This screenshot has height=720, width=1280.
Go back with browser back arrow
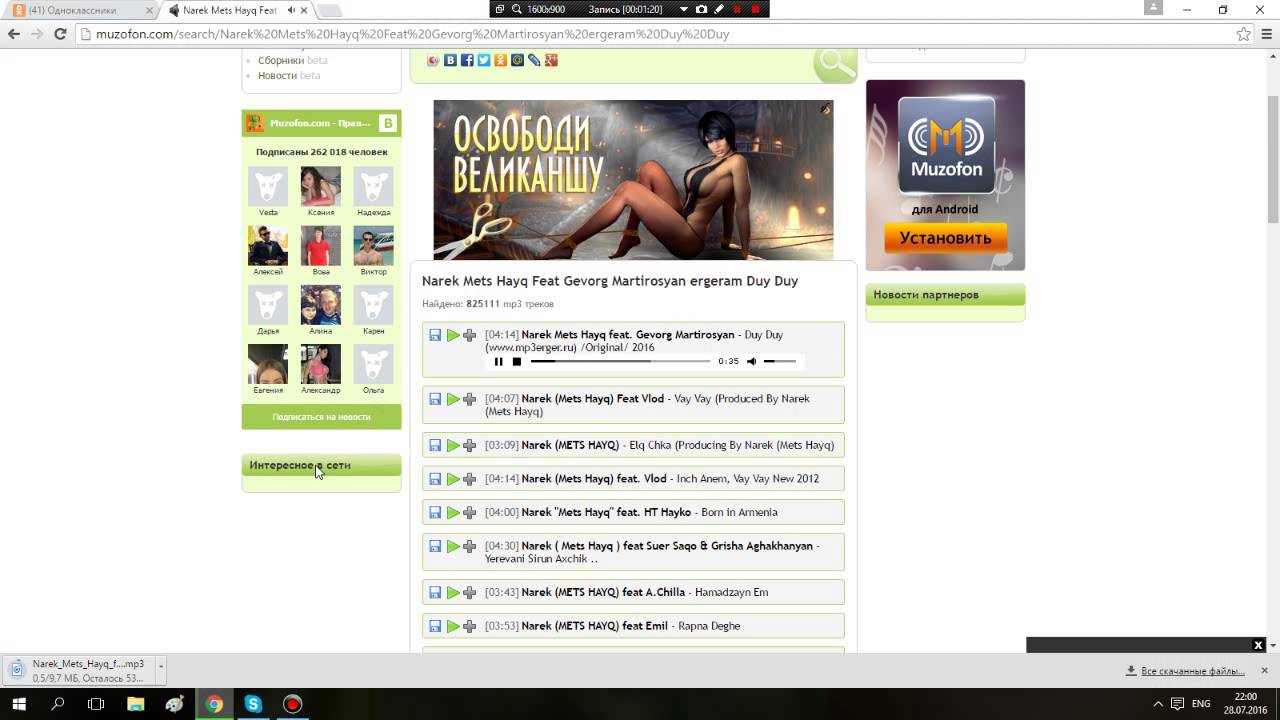pos(14,34)
